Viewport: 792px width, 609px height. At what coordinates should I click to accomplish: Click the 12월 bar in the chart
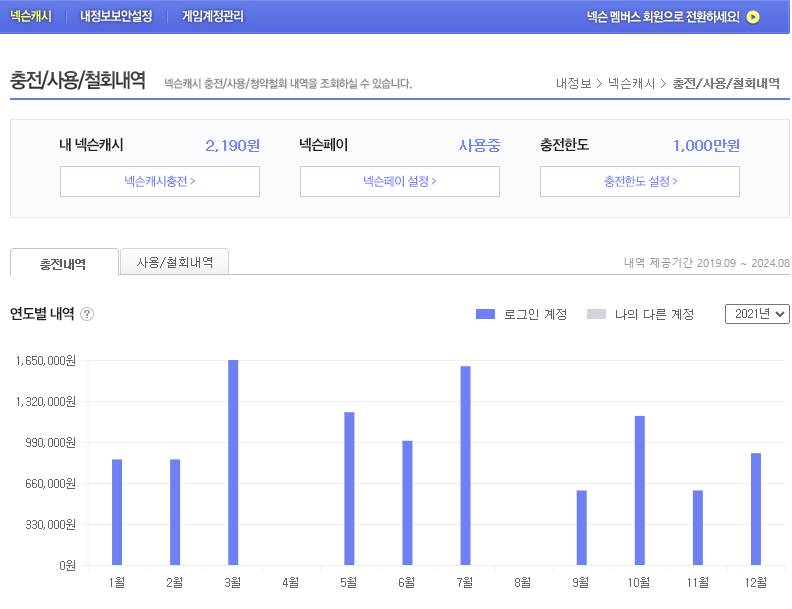[756, 509]
